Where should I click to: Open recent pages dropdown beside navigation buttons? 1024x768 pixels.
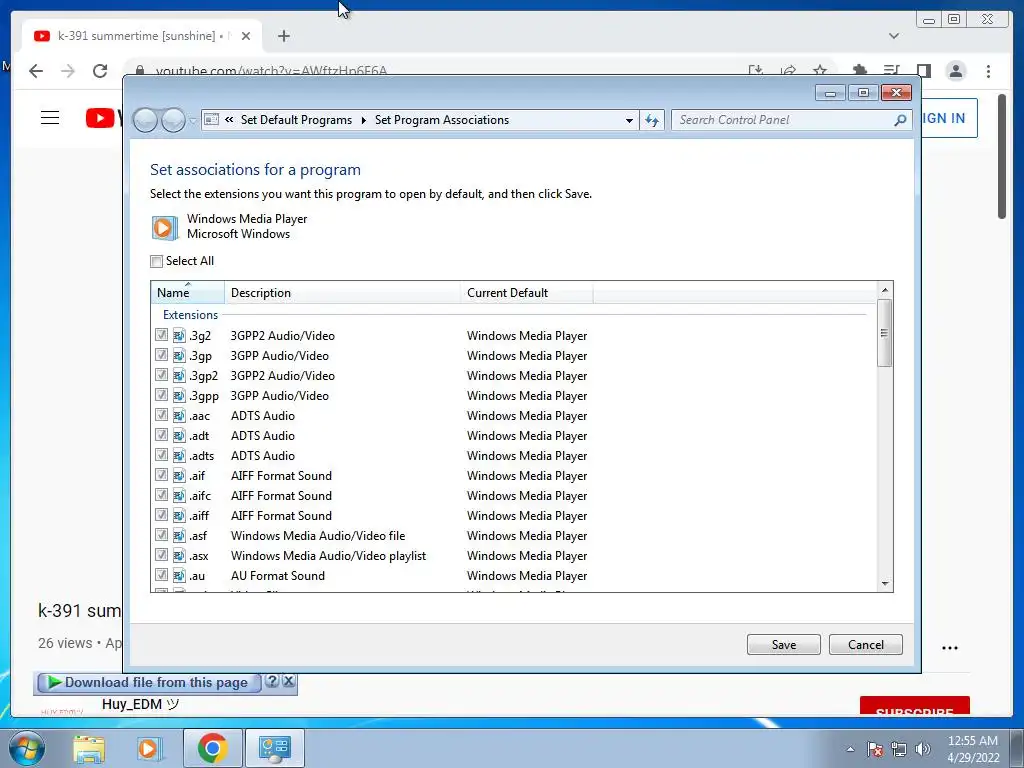(x=193, y=121)
